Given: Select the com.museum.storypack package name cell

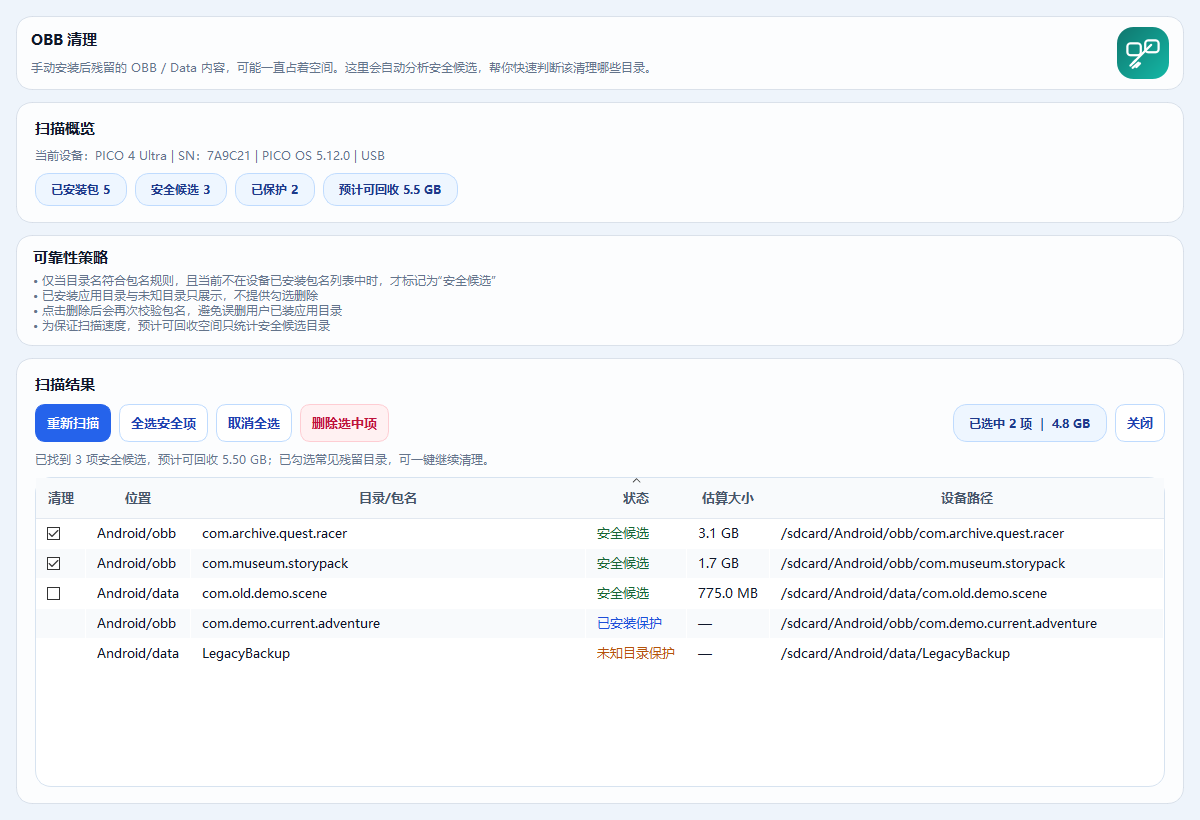Looking at the screenshot, I should click(275, 564).
